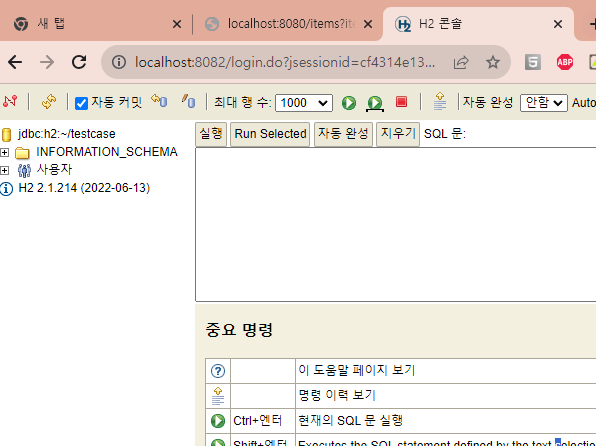
Task: Click the 중요 명령 heading
Action: (239, 330)
